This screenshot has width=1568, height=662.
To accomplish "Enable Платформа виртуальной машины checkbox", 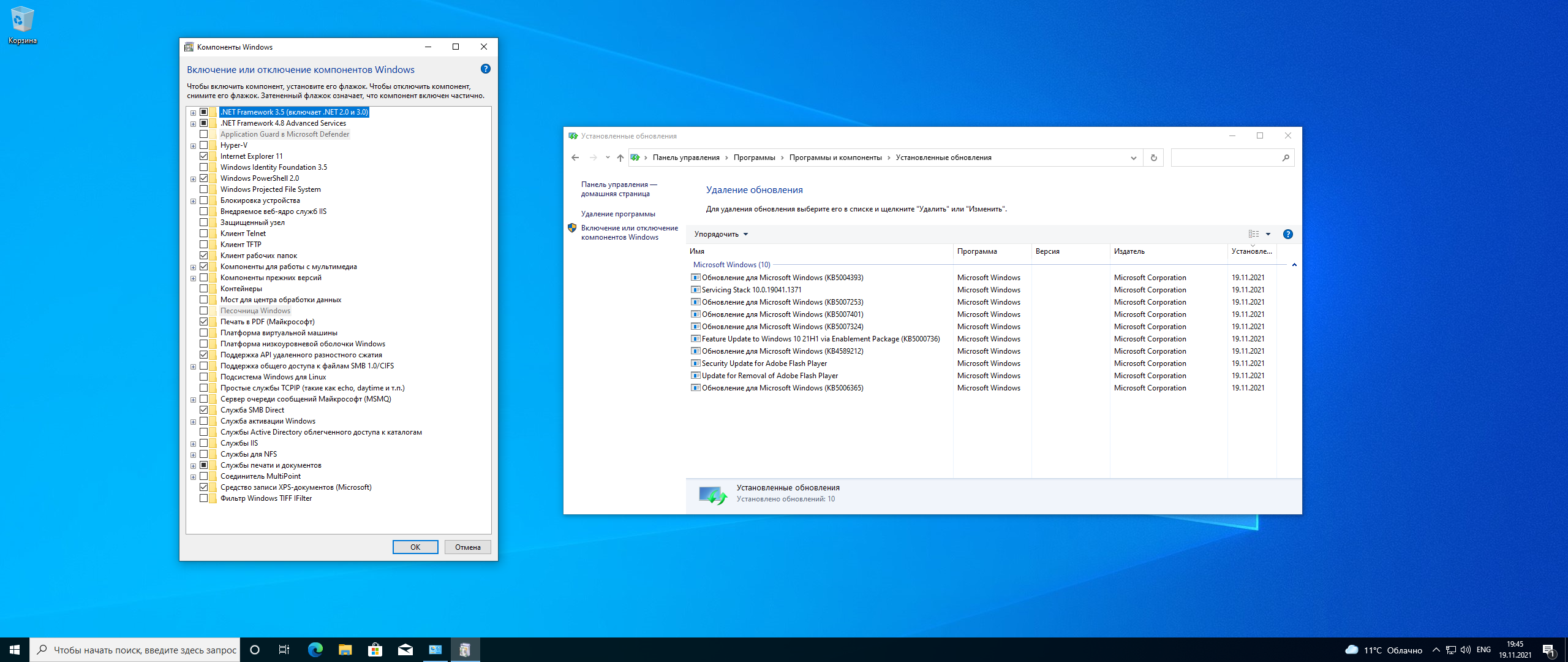I will click(203, 333).
